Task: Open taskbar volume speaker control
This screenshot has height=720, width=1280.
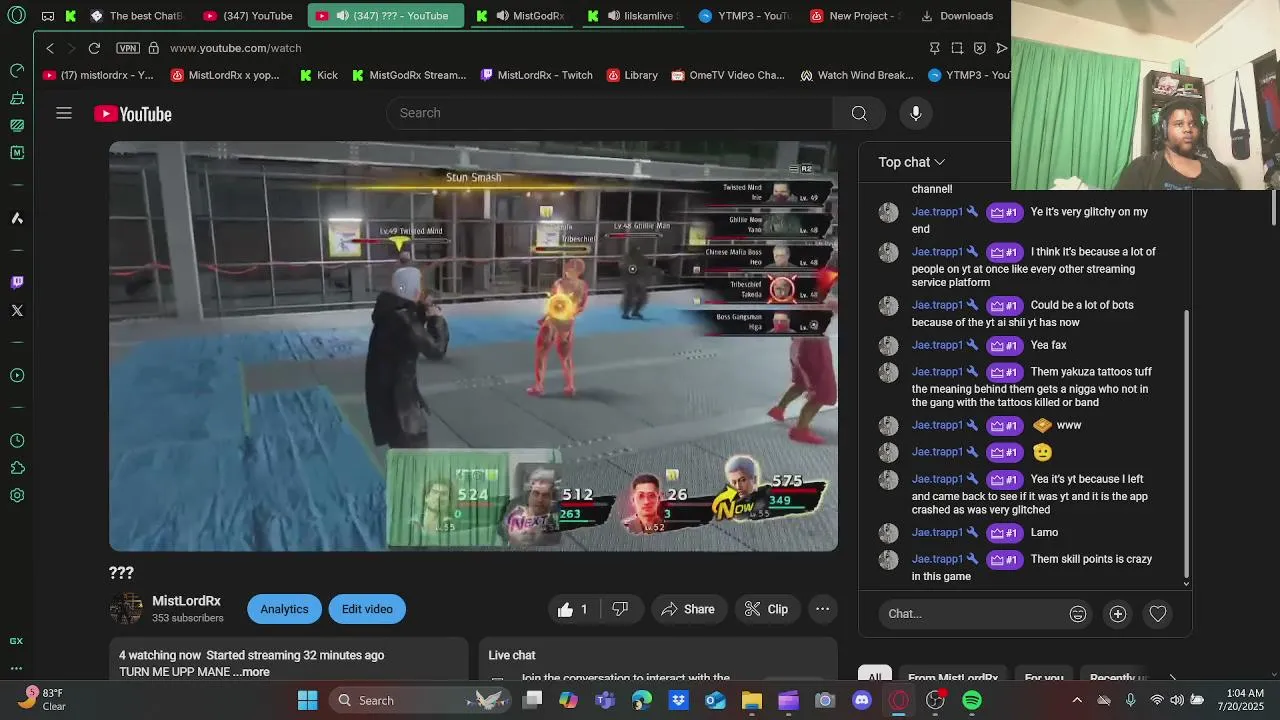Action: tap(1178, 700)
